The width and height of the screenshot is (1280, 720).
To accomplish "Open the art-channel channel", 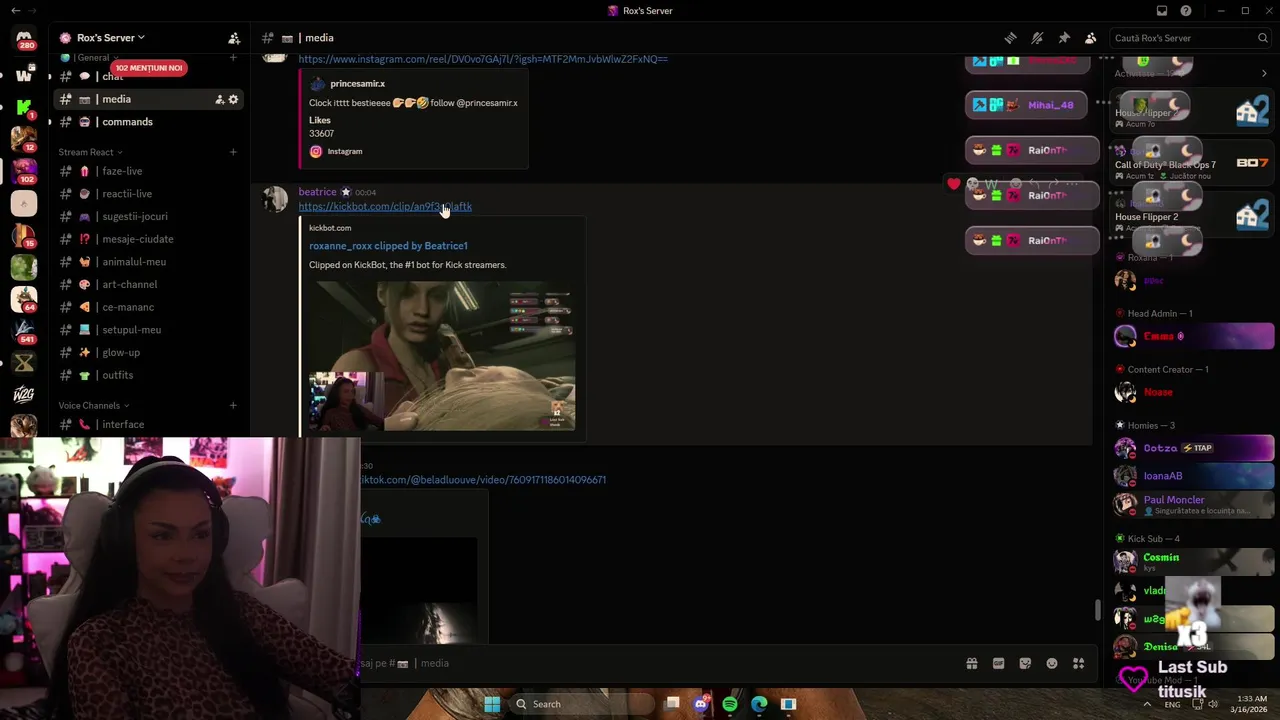I will click(130, 284).
